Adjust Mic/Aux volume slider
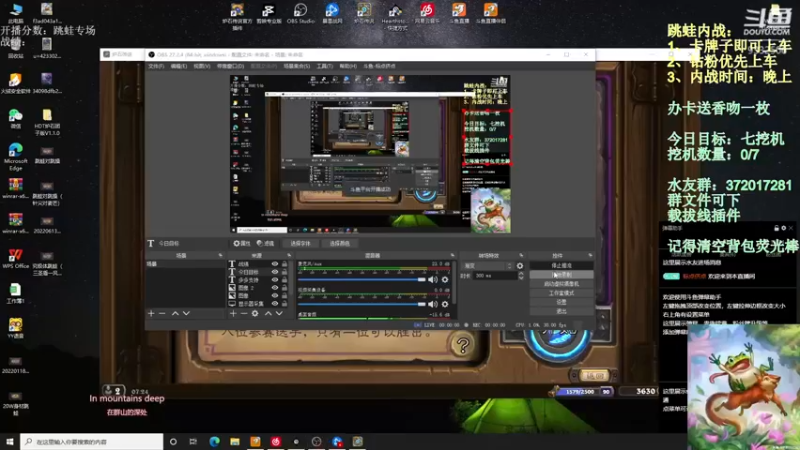Screen dimensions: 800x450 [362, 280]
